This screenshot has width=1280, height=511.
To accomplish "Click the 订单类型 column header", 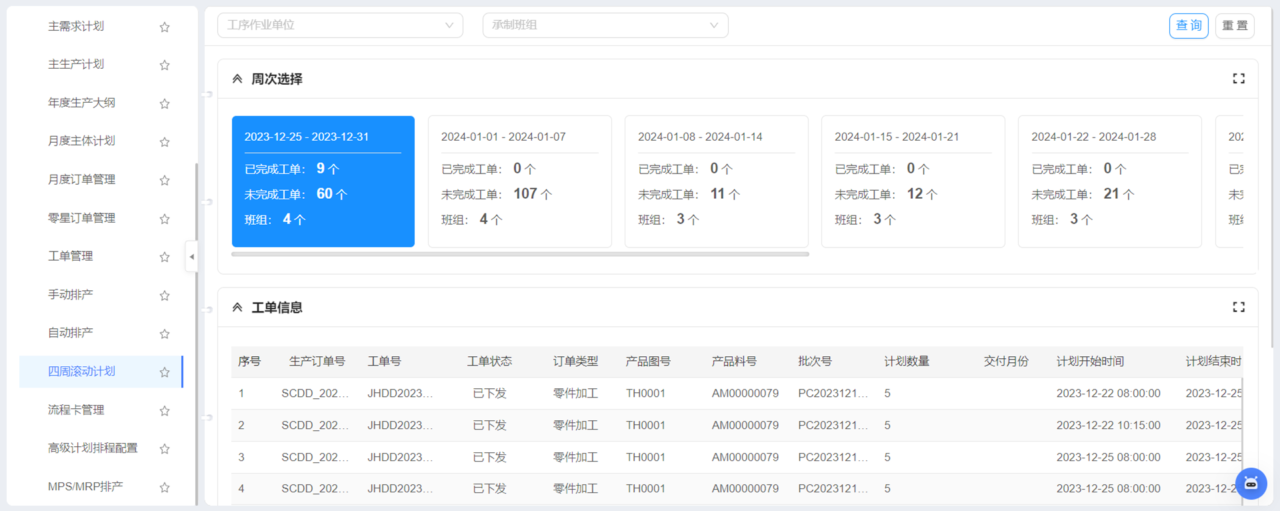I will (x=576, y=361).
